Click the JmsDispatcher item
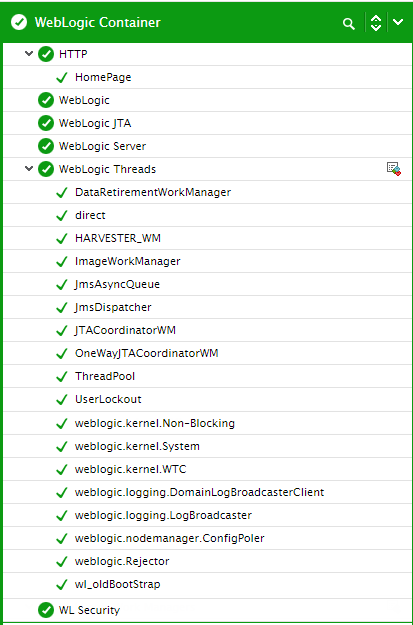This screenshot has width=413, height=625. click(x=113, y=307)
